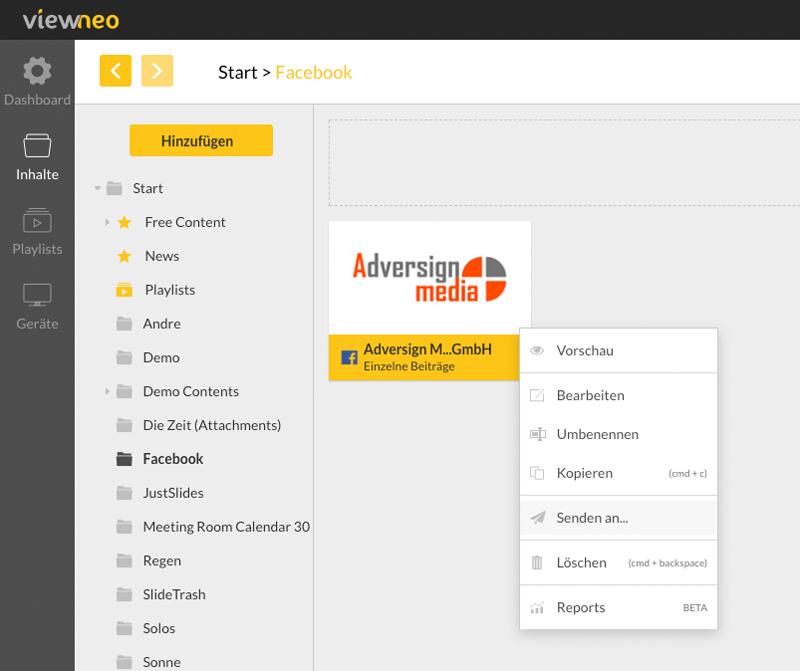Click the folder icon beside Start
The height and width of the screenshot is (671, 800).
coord(114,188)
